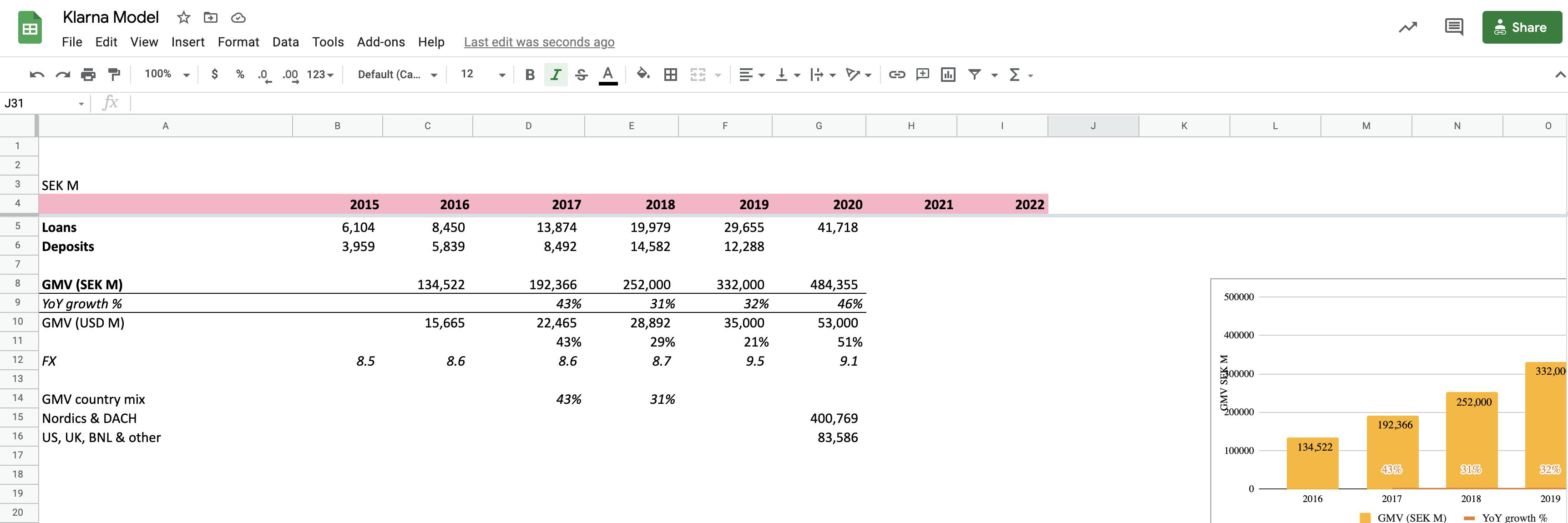The image size is (1568, 523).
Task: Insert a chart
Action: (x=948, y=74)
